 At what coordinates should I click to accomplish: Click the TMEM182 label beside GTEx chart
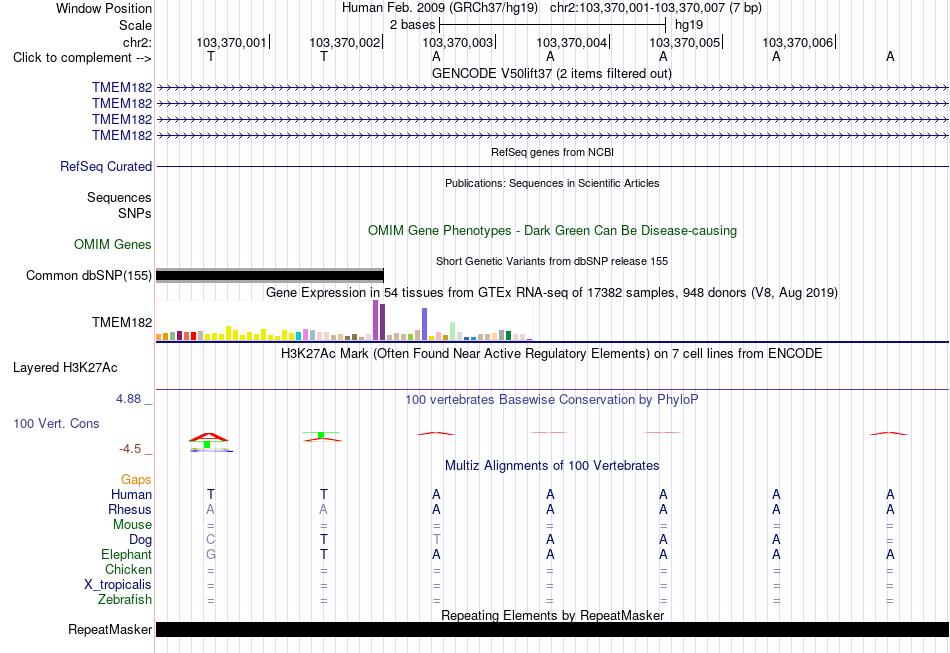tap(122, 322)
